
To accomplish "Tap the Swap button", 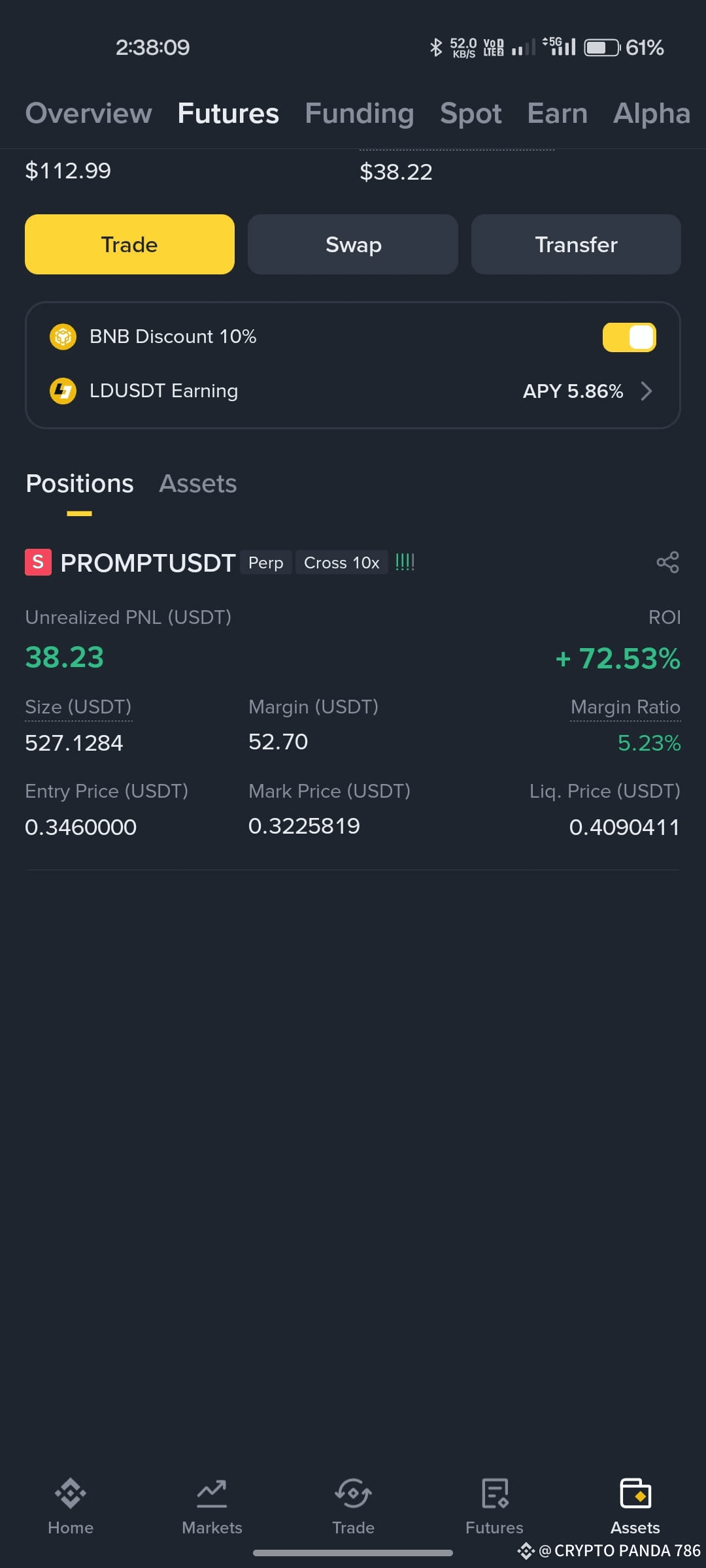I will tap(353, 244).
